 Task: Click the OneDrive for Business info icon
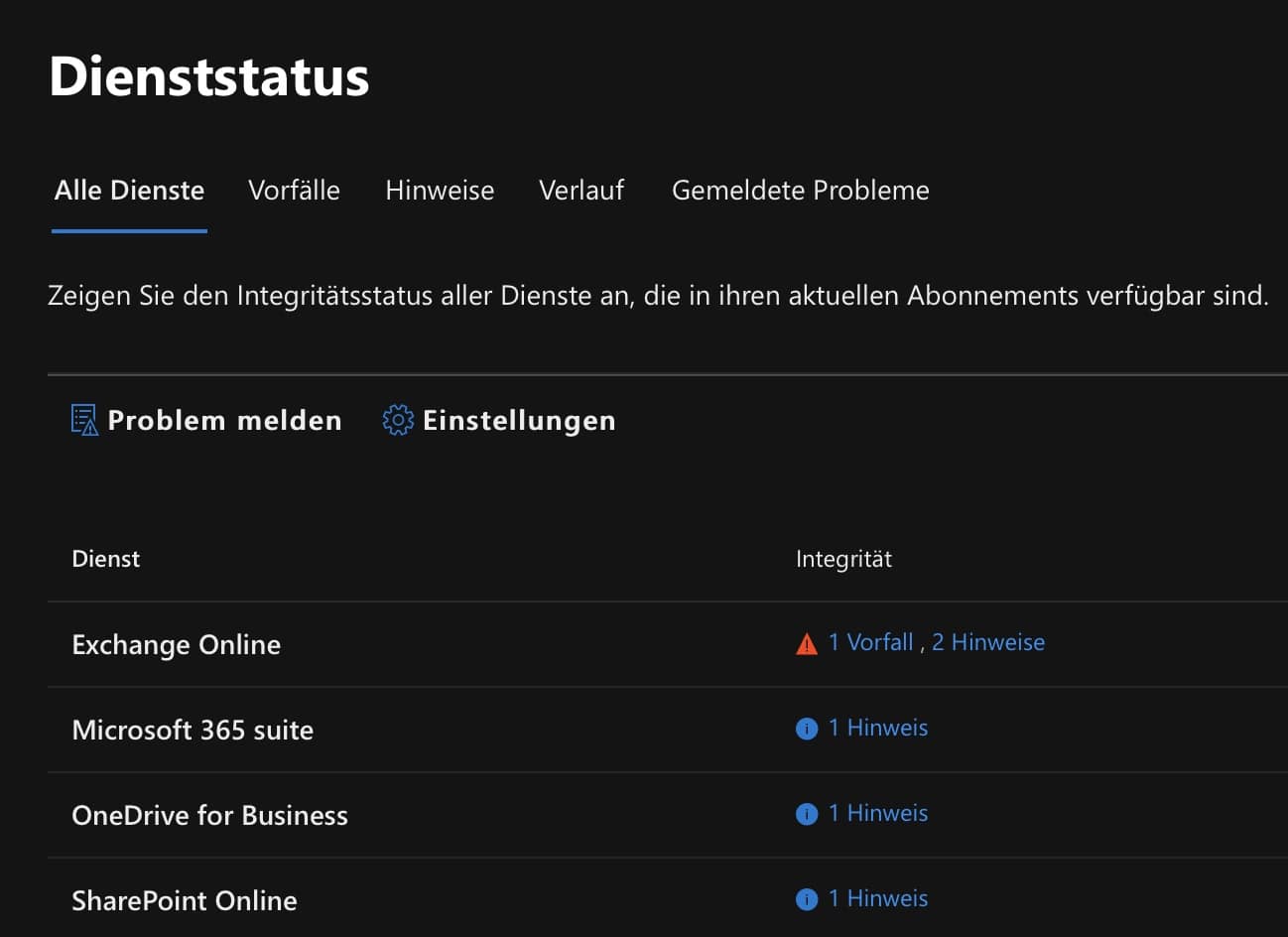pyautogui.click(x=807, y=814)
